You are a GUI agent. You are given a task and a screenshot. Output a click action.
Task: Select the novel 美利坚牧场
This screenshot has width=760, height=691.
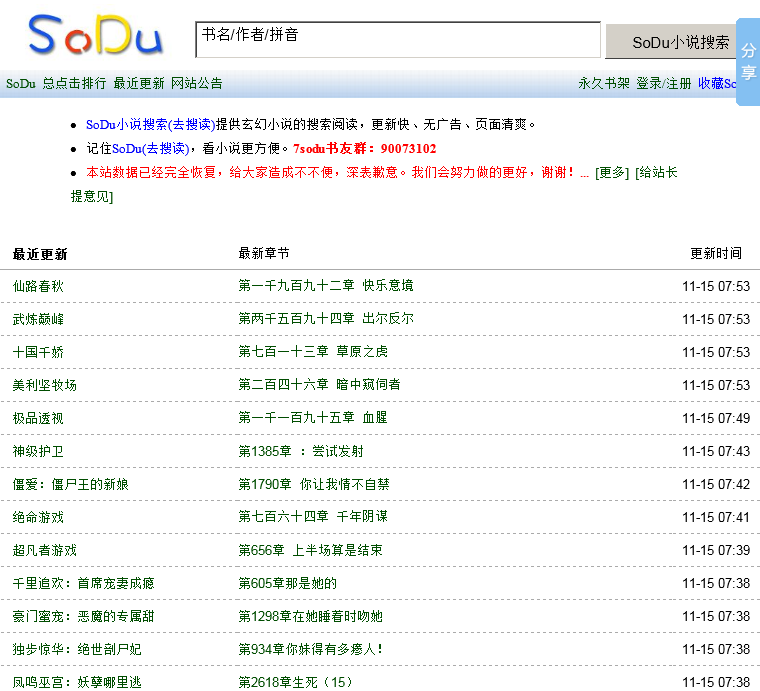pyautogui.click(x=45, y=385)
